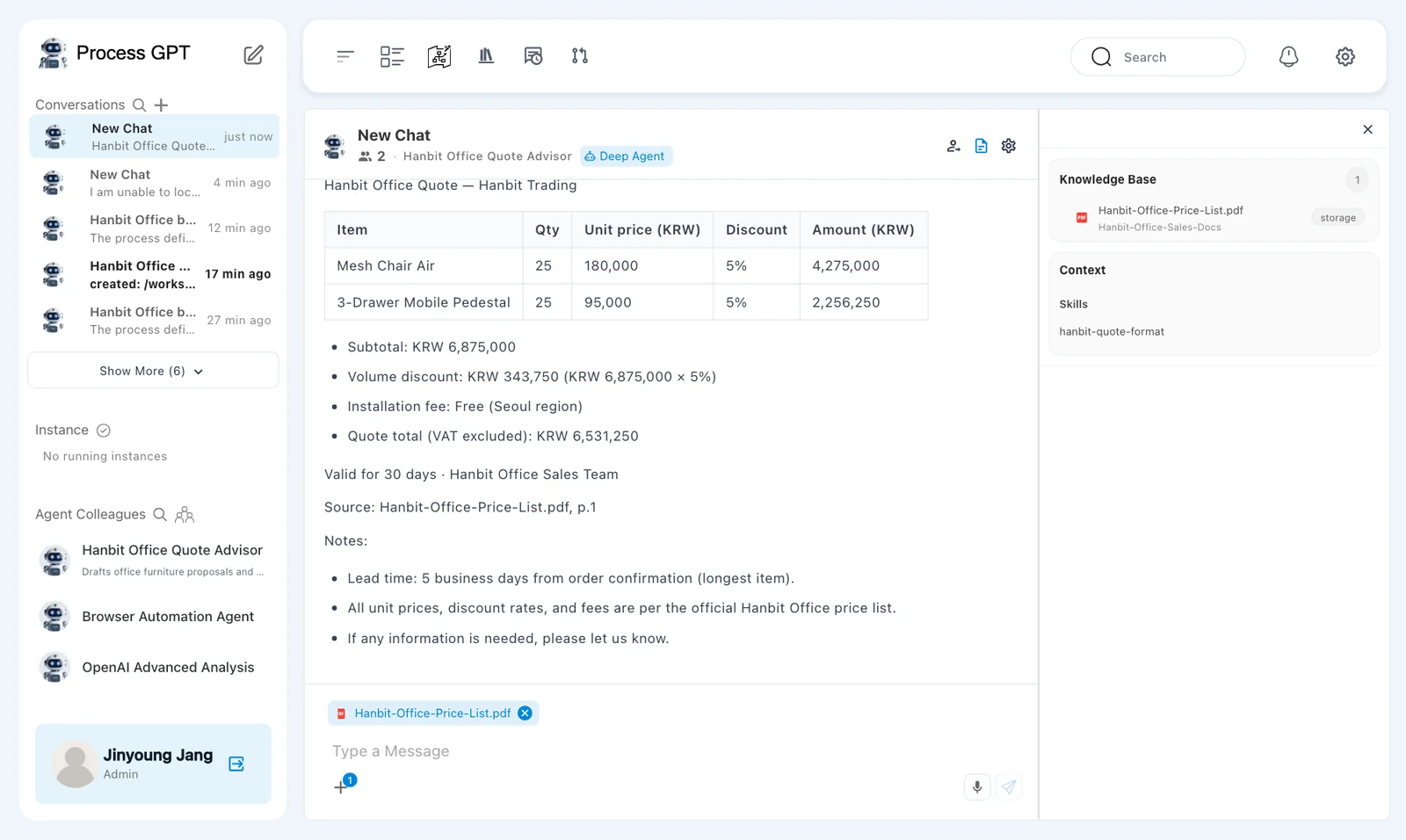The height and width of the screenshot is (840, 1406).
Task: Open the scheduled chat history icon in the toolbar
Action: (x=533, y=56)
